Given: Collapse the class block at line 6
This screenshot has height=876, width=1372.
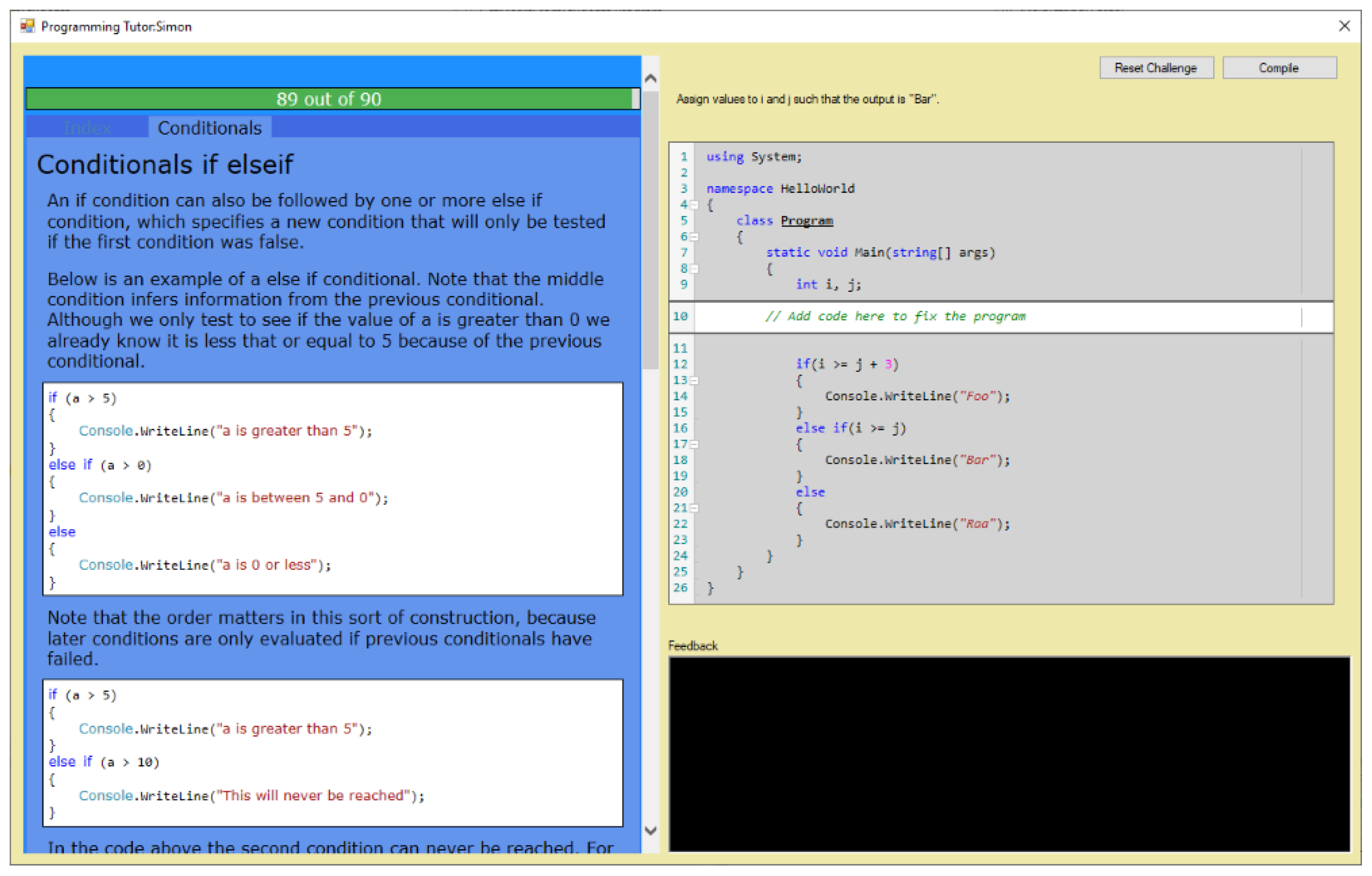Looking at the screenshot, I should tap(694, 237).
